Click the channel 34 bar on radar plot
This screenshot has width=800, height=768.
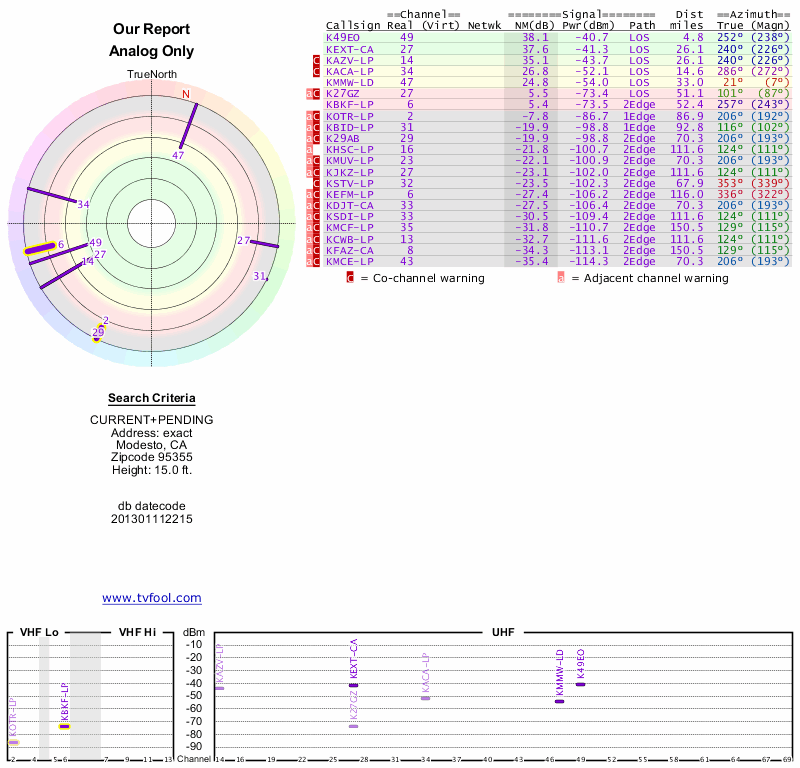(52, 195)
